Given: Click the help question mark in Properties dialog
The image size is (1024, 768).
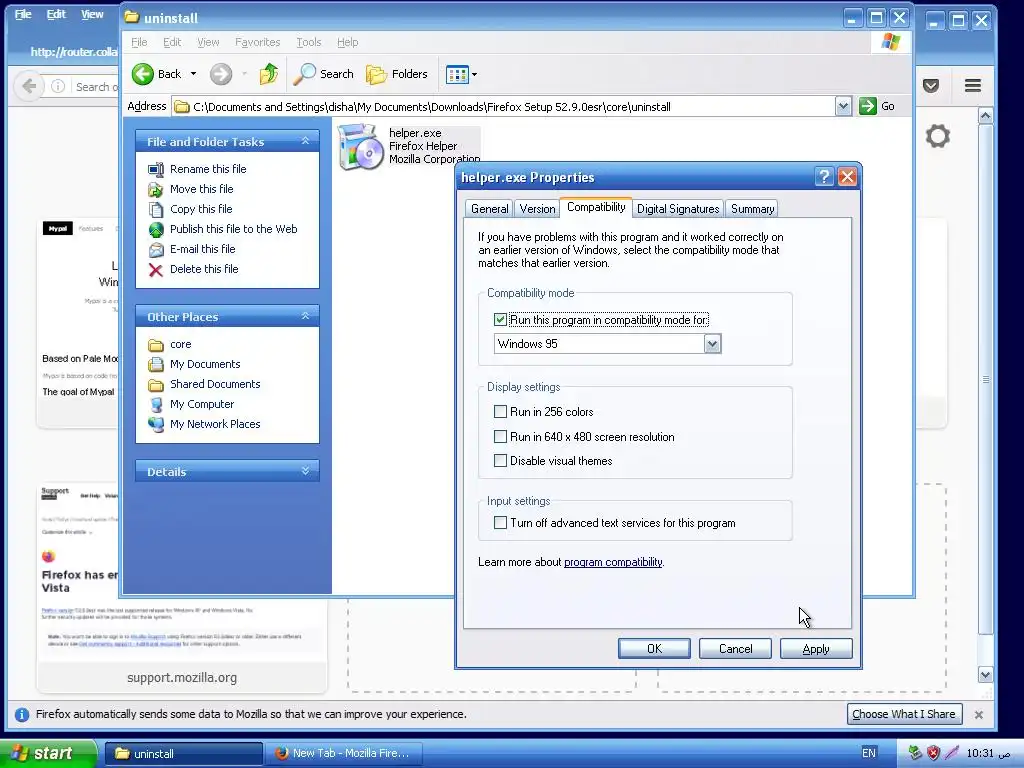Looking at the screenshot, I should click(x=824, y=177).
